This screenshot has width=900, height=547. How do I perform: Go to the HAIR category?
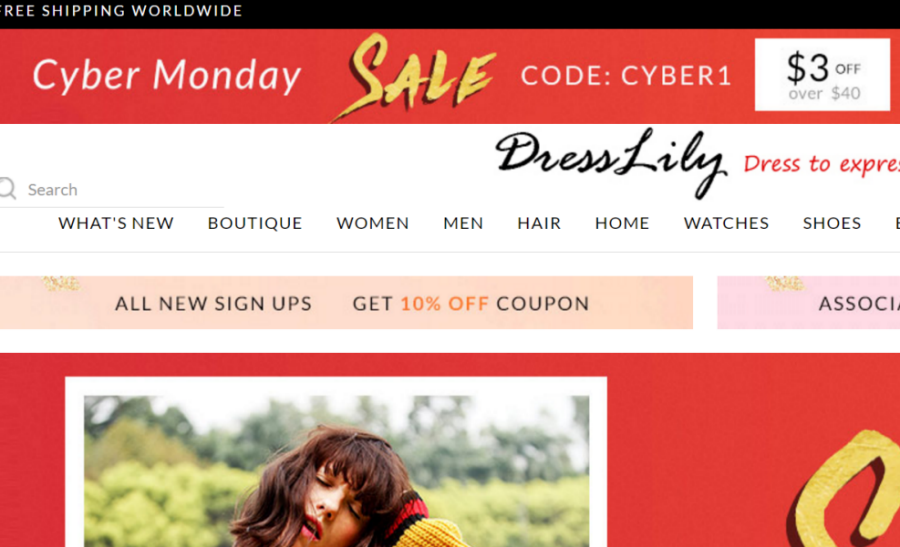pyautogui.click(x=539, y=223)
